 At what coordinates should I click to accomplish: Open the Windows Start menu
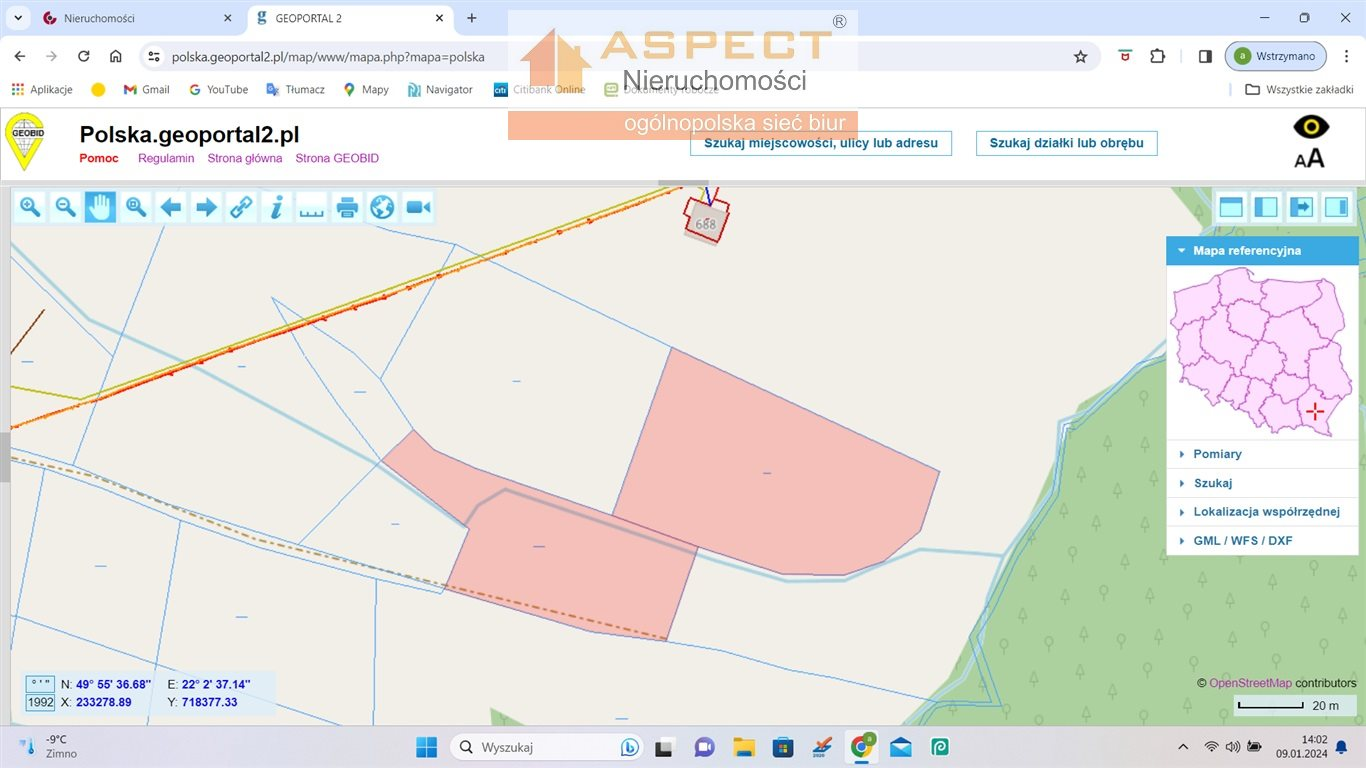click(426, 747)
